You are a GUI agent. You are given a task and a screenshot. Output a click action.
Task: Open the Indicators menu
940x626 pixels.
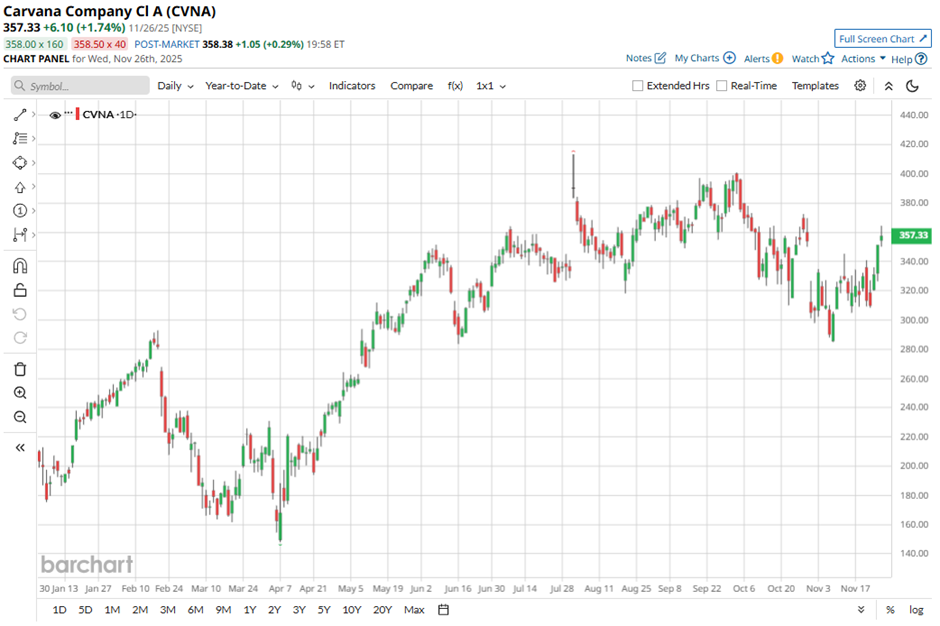(352, 86)
